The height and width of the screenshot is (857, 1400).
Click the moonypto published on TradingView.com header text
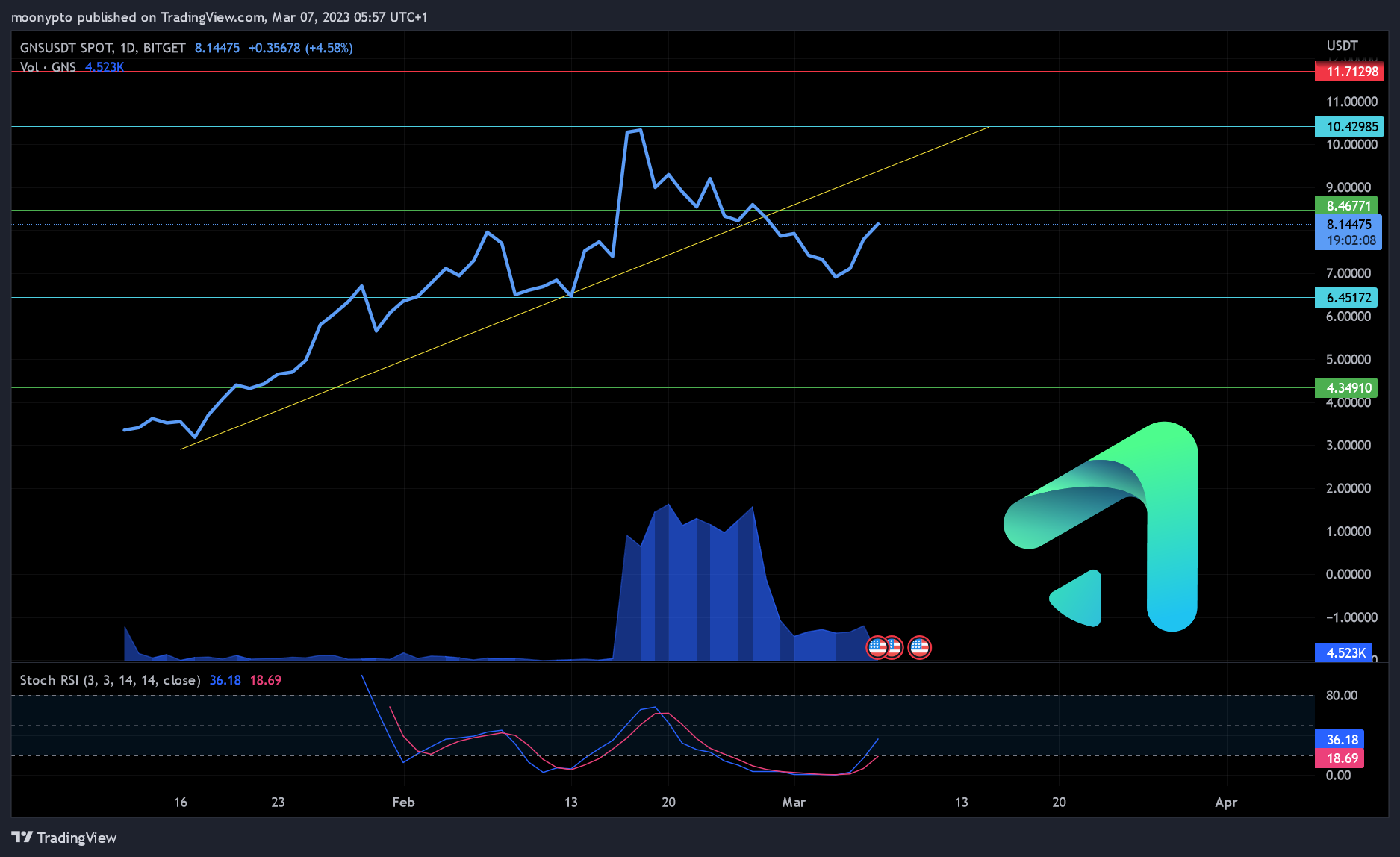(x=219, y=16)
